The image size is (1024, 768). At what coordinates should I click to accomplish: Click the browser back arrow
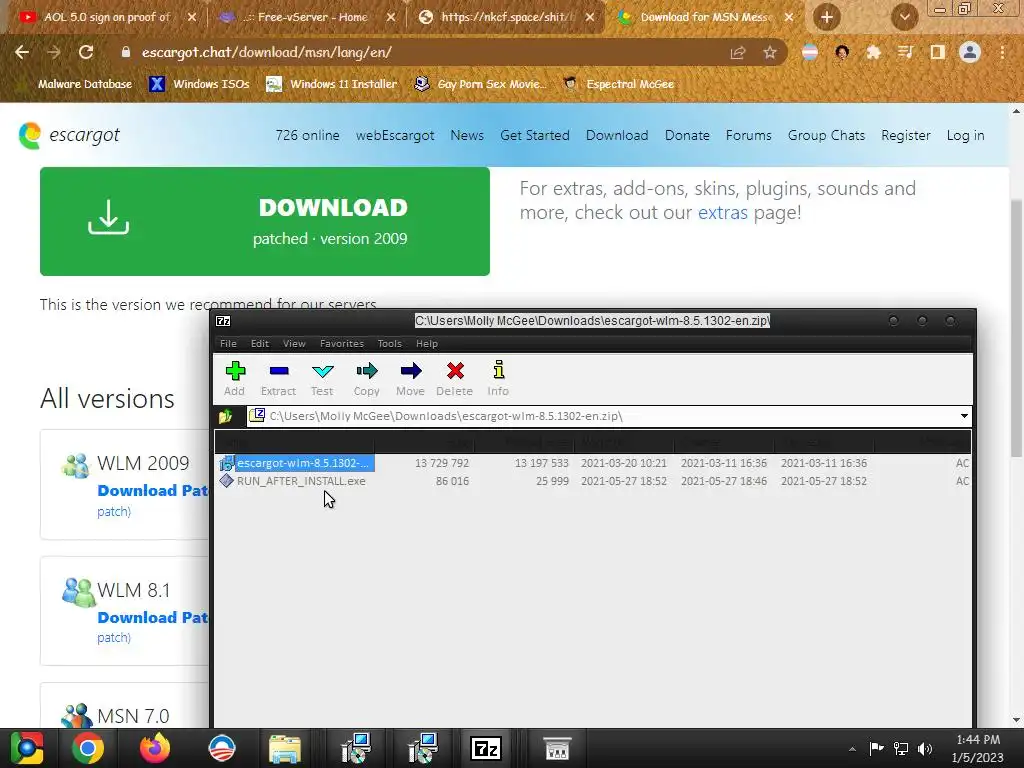pos(22,52)
